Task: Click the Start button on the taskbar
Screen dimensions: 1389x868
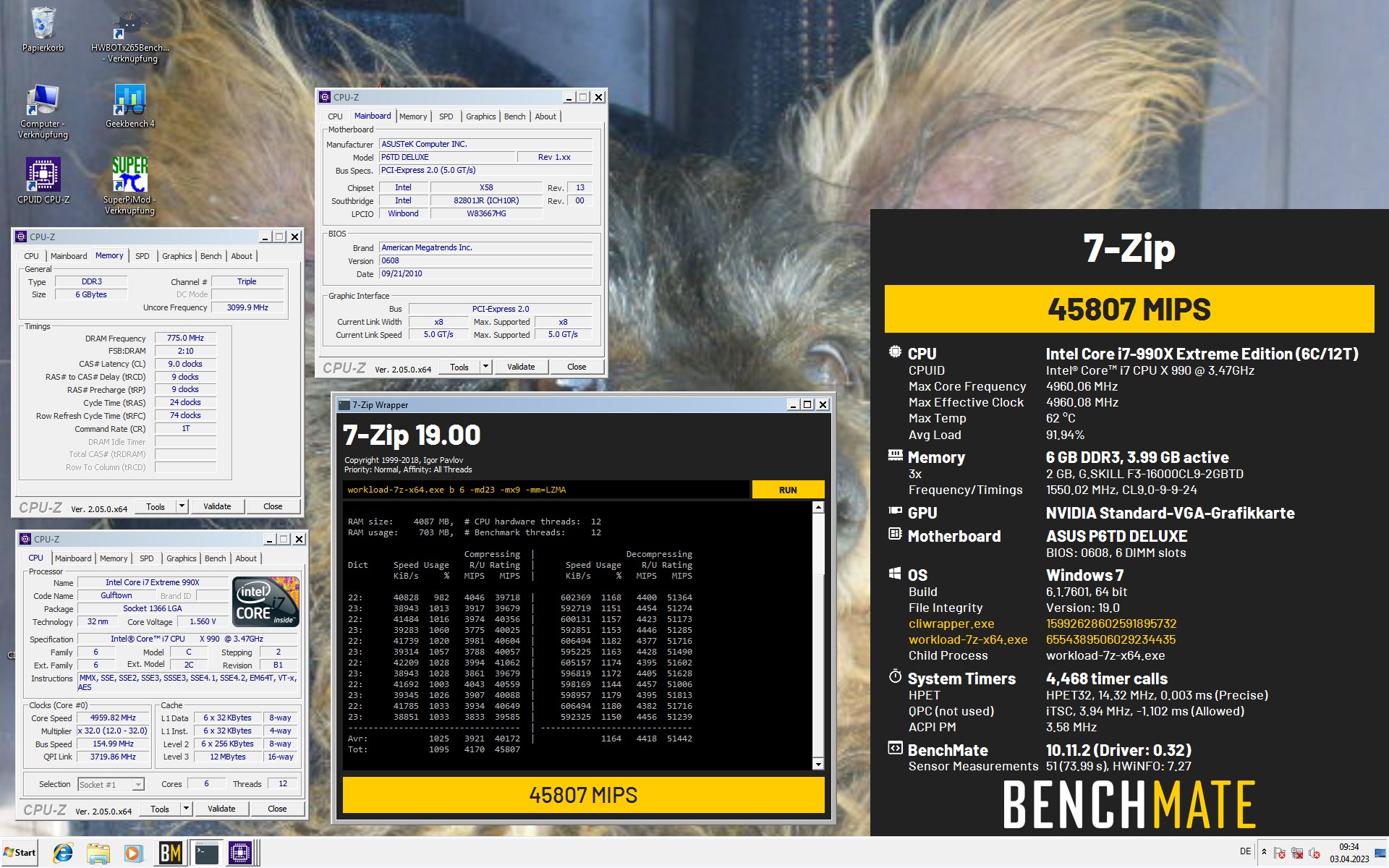Action: (20, 852)
